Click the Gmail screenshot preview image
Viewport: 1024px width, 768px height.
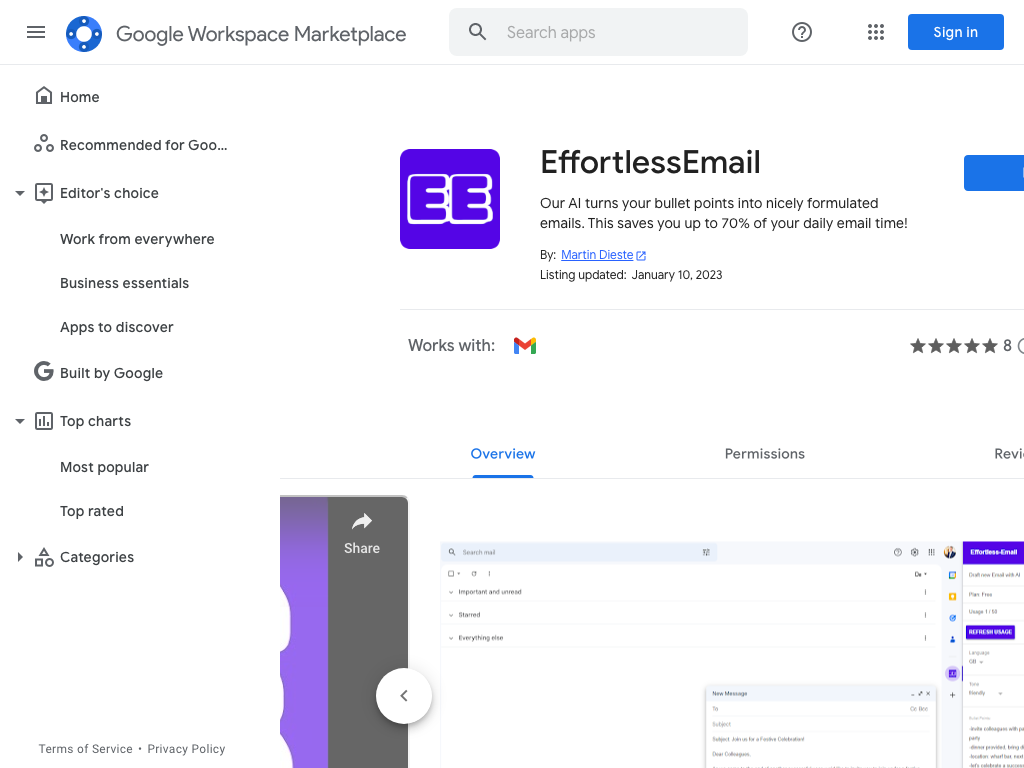[732, 654]
